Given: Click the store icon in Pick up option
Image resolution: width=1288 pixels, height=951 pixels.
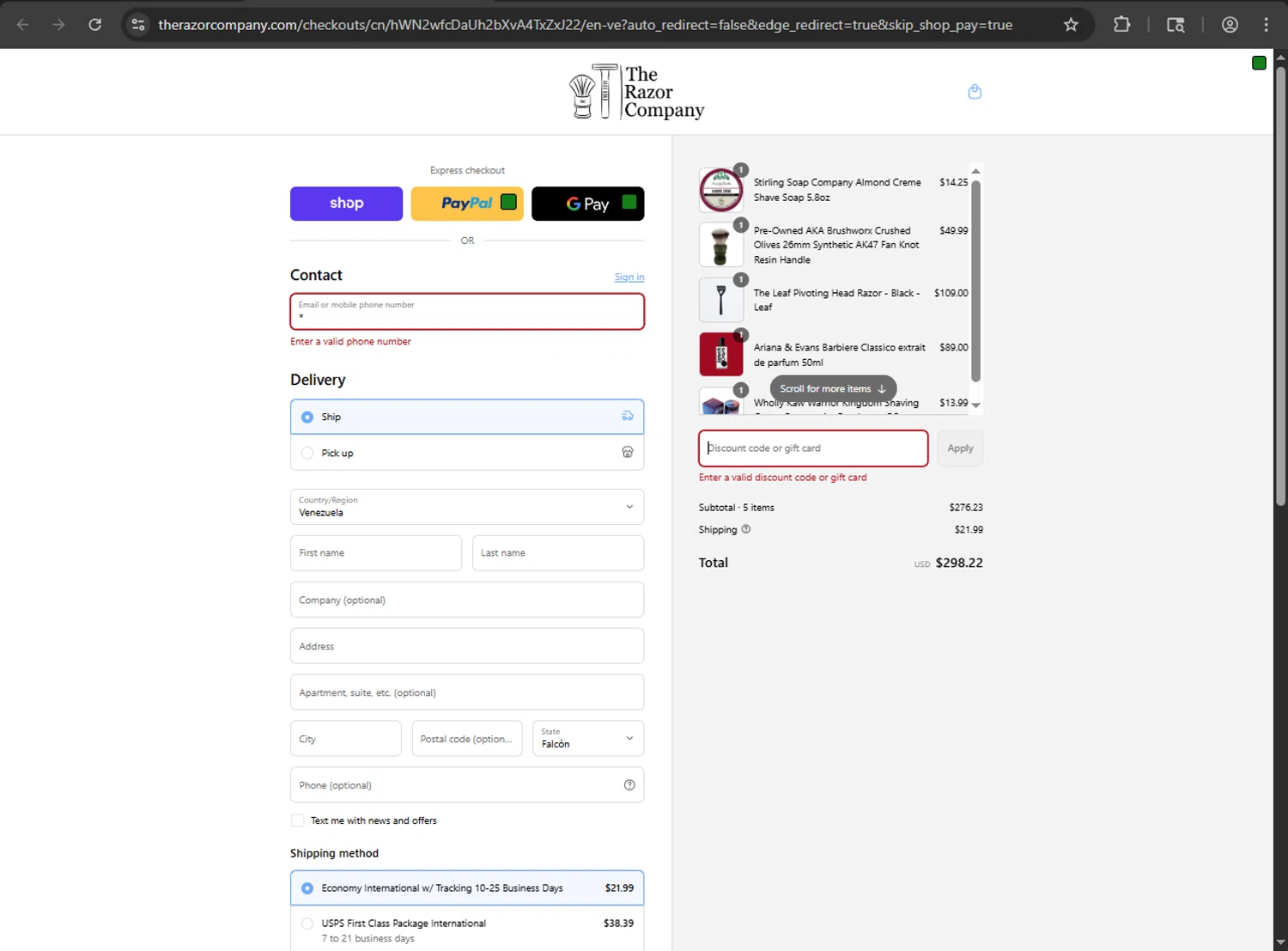Looking at the screenshot, I should coord(628,452).
